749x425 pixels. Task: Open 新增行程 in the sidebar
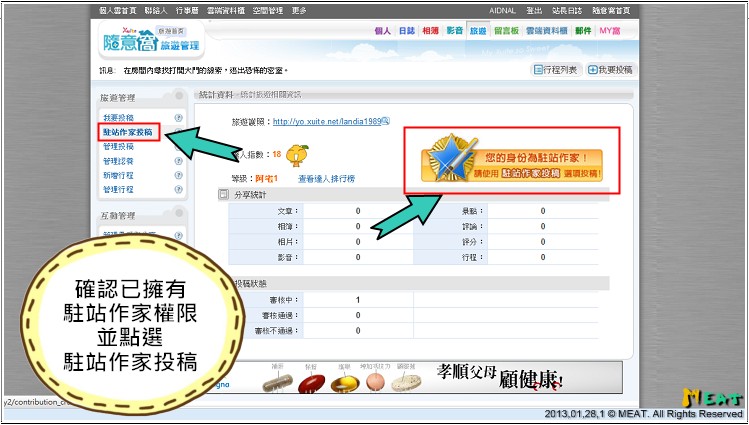(118, 175)
